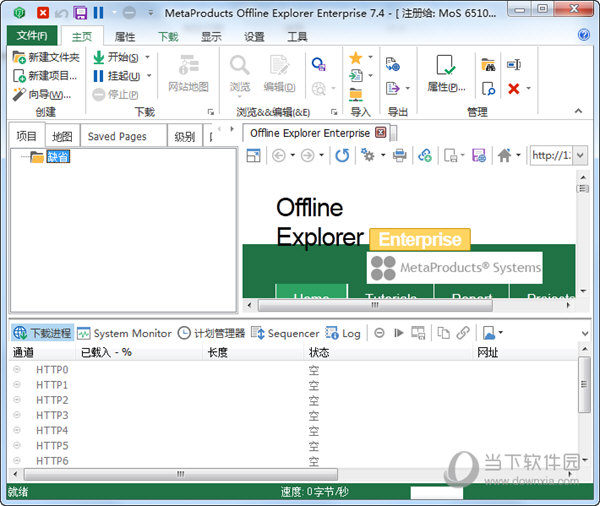Create a new project with 新建项目
600x506 pixels.
[x=45, y=76]
